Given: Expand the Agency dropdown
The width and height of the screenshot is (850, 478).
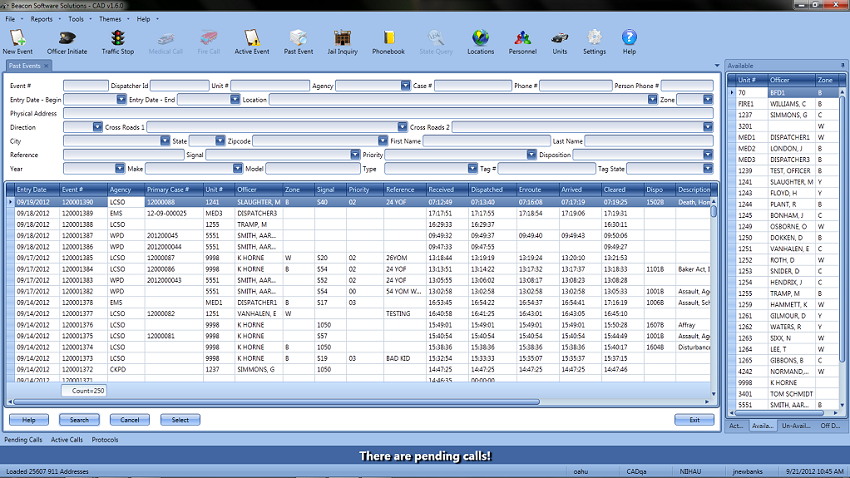Looking at the screenshot, I should coord(406,86).
